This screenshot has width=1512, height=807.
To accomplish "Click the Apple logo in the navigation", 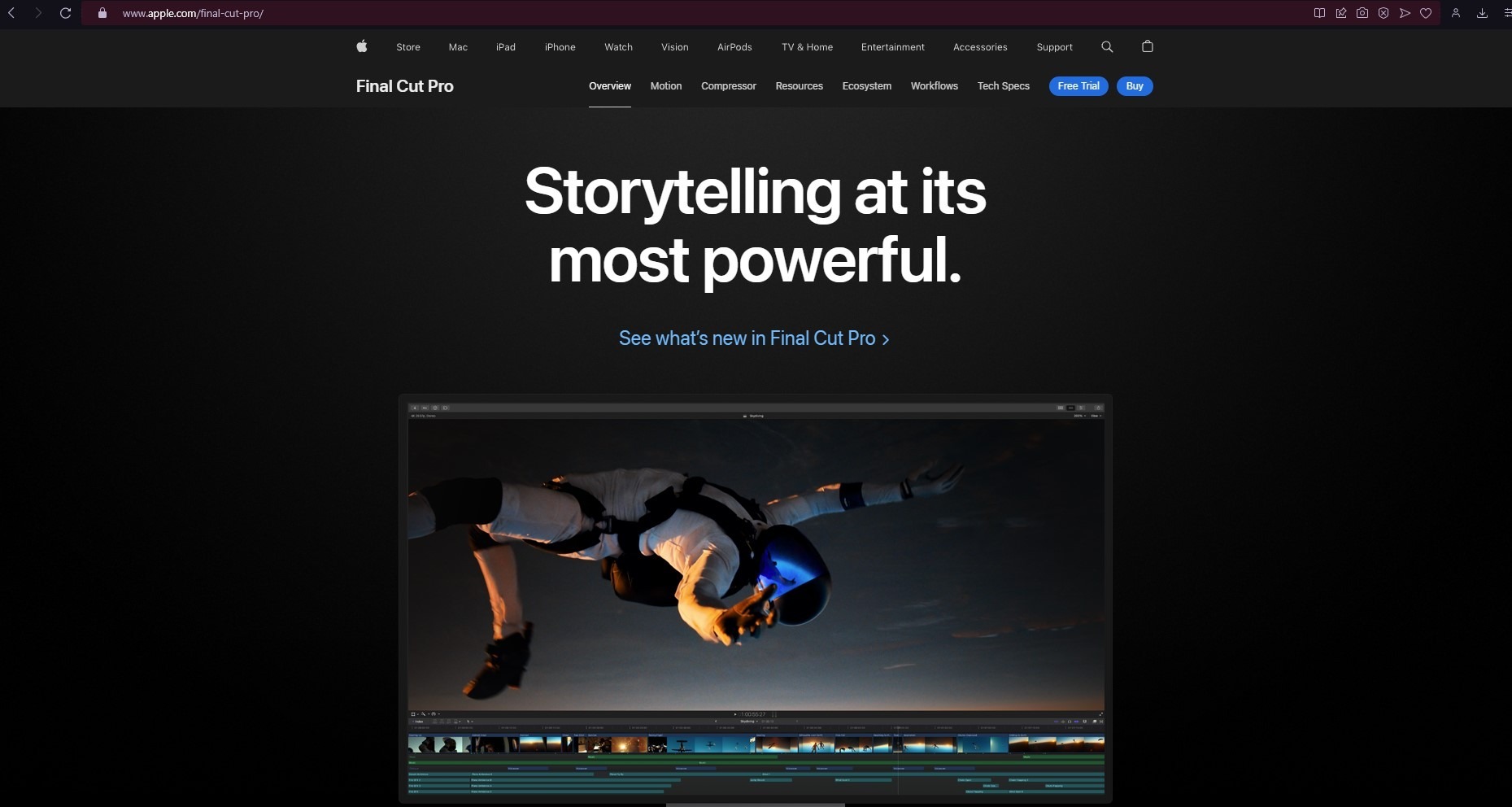I will (362, 46).
